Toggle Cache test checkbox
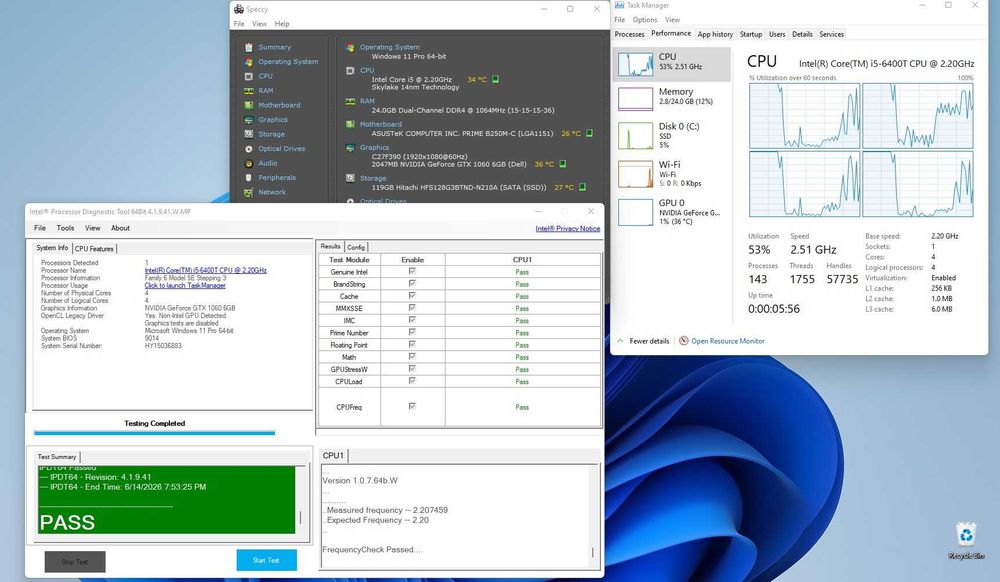This screenshot has height=582, width=1000. pyautogui.click(x=412, y=296)
